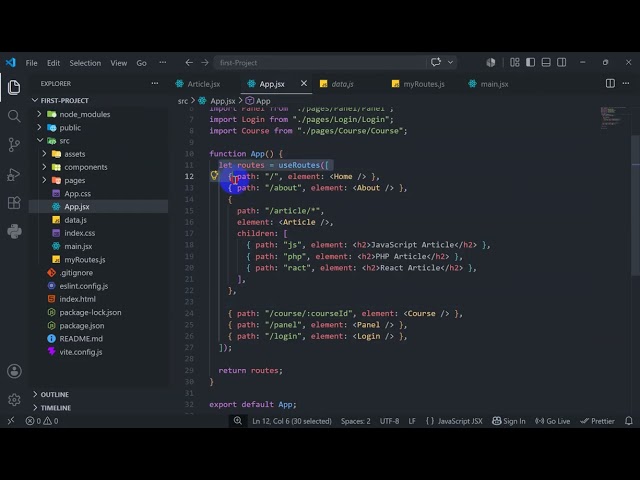
Task: Click Ln 12, Col 6 cursor position
Action: tap(292, 421)
